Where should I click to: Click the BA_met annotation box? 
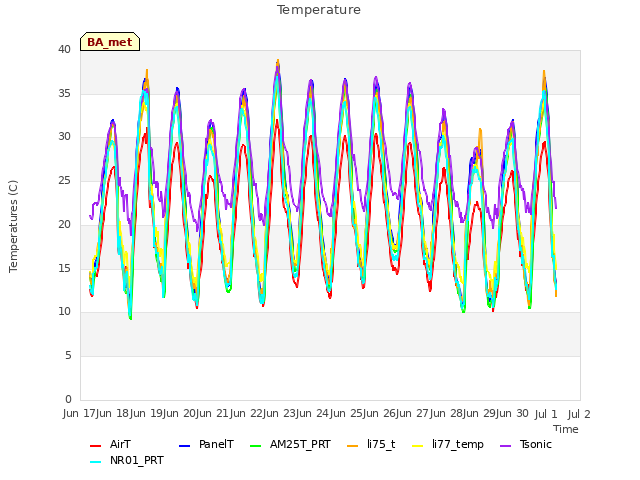(110, 42)
